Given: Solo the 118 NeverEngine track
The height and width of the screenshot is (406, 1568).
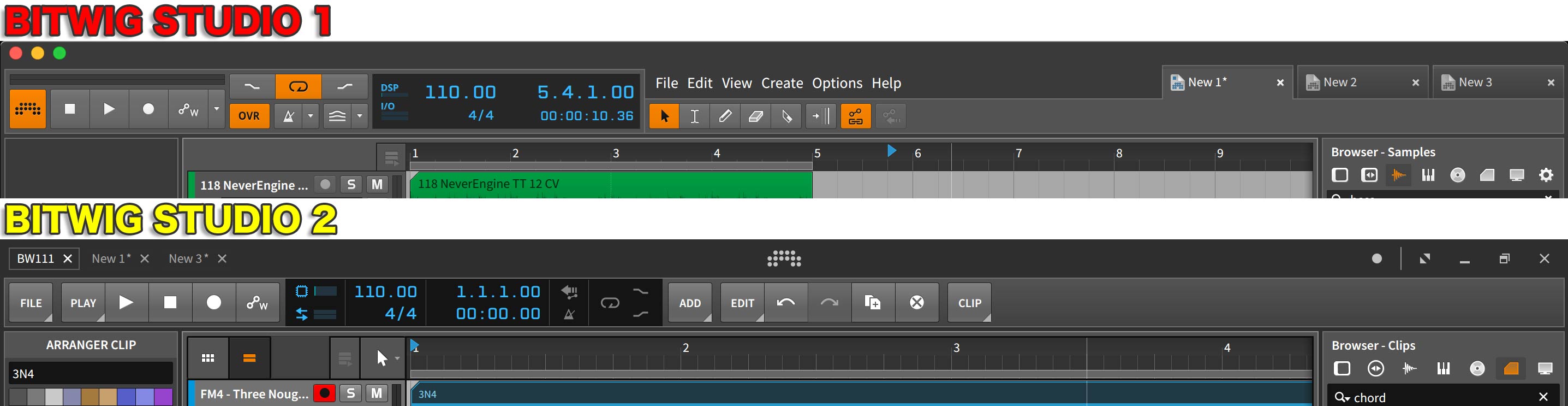Looking at the screenshot, I should tap(351, 184).
